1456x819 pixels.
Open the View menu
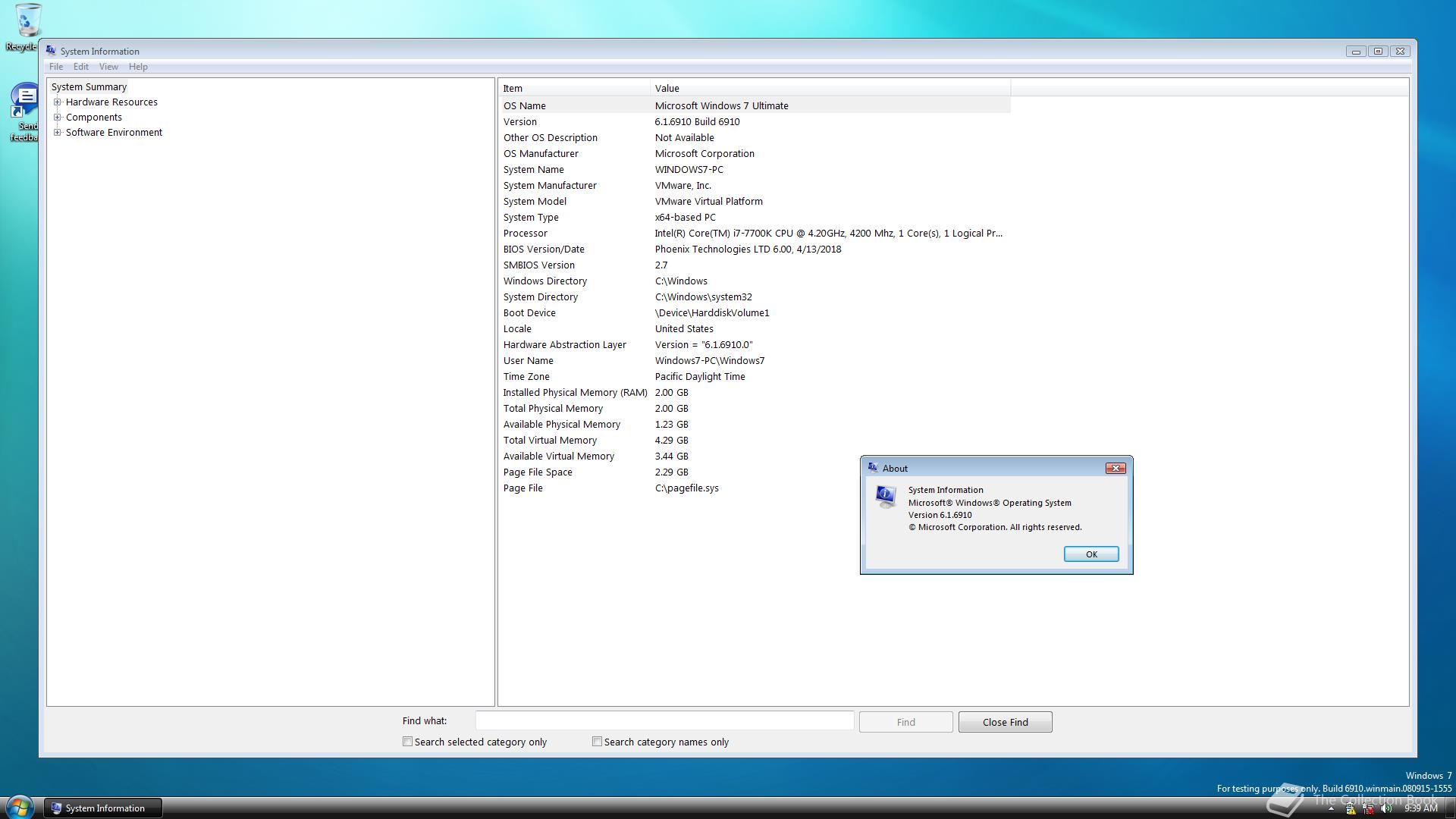108,67
